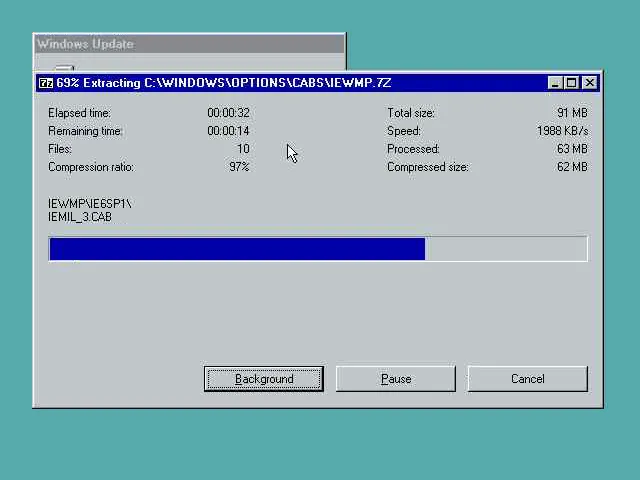Click the Compressed size value 62 MB
The image size is (640, 480).
coord(572,167)
